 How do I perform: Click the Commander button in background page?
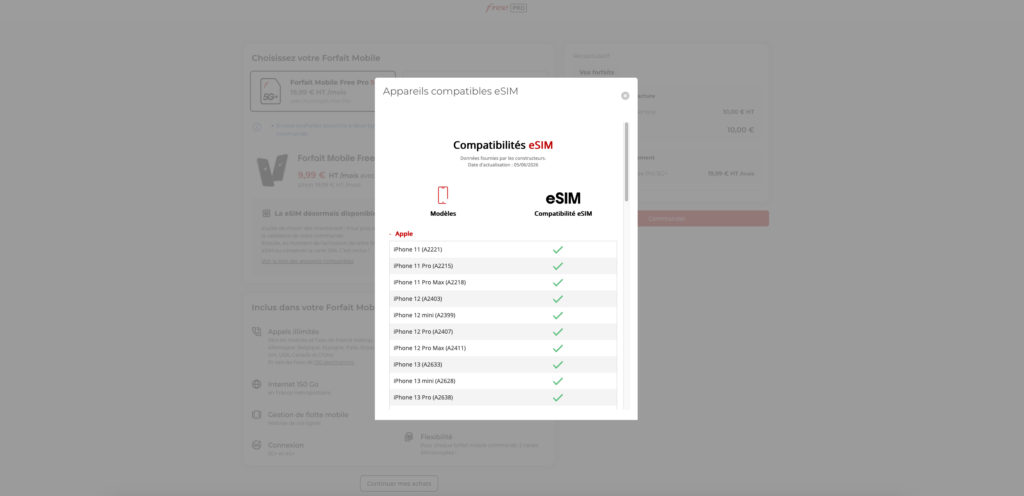coord(667,219)
